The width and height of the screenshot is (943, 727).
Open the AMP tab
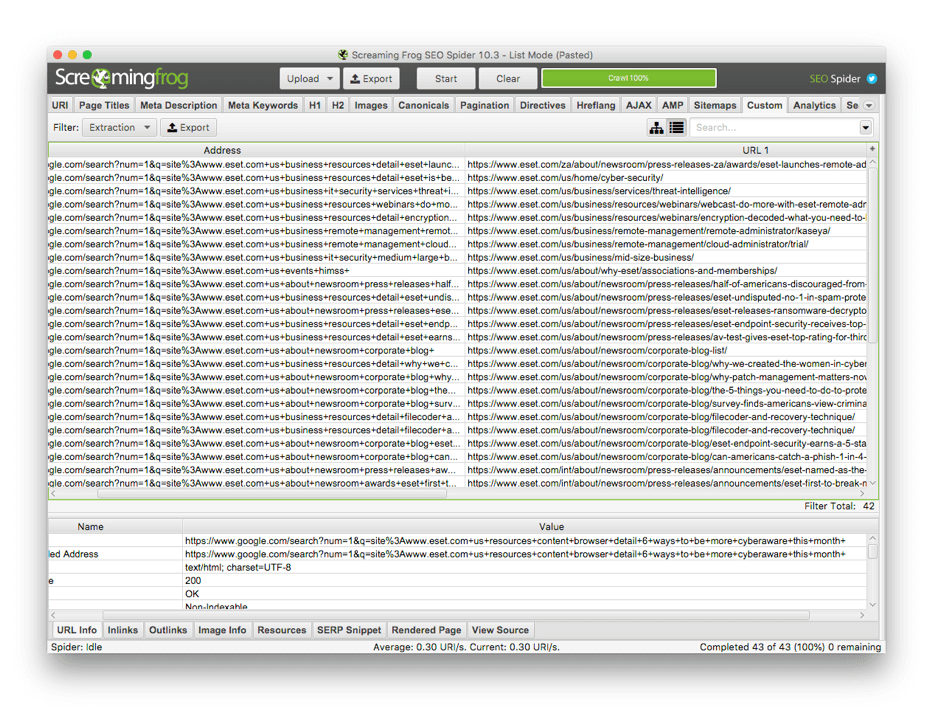(672, 105)
